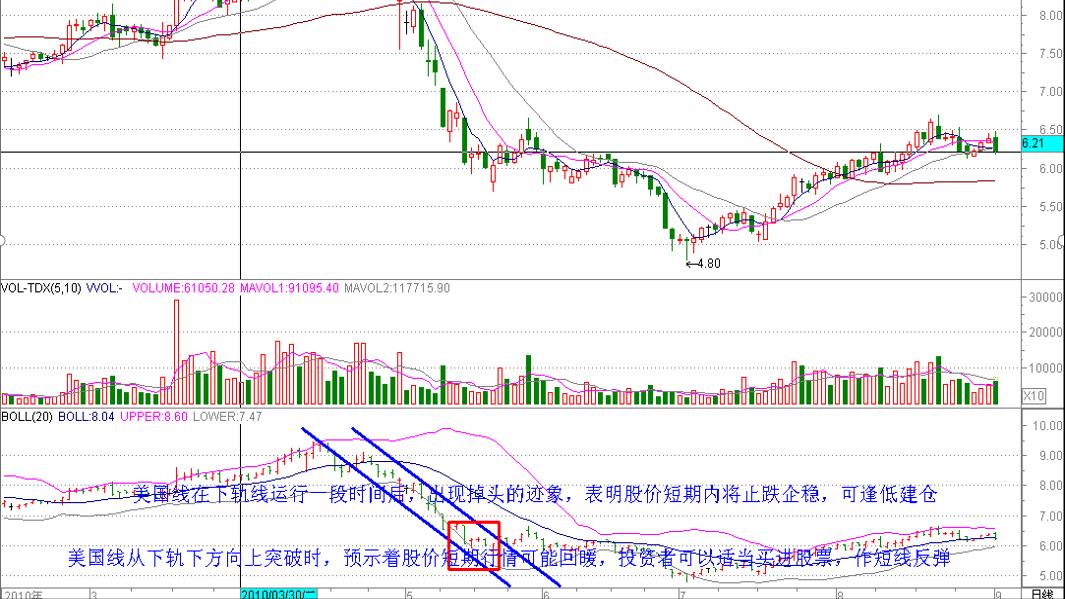Click the BOLL:8.04 middle band value
The height and width of the screenshot is (599, 1065).
point(86,416)
